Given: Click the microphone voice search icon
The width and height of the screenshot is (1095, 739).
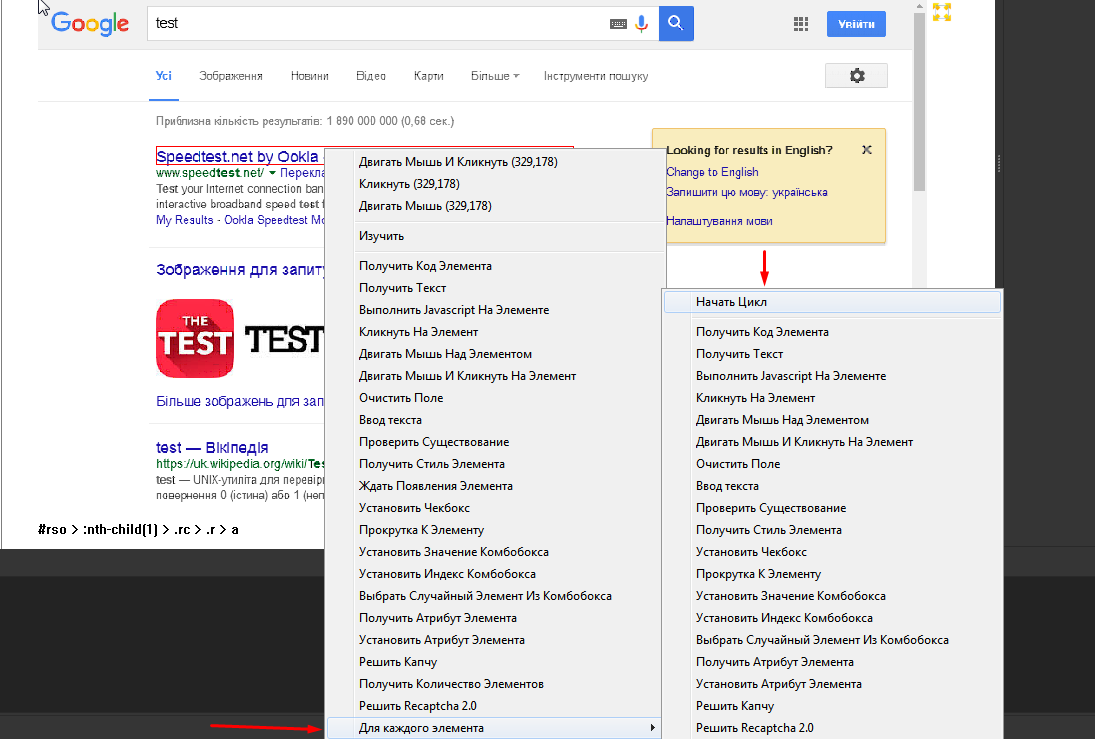Looking at the screenshot, I should coord(641,23).
